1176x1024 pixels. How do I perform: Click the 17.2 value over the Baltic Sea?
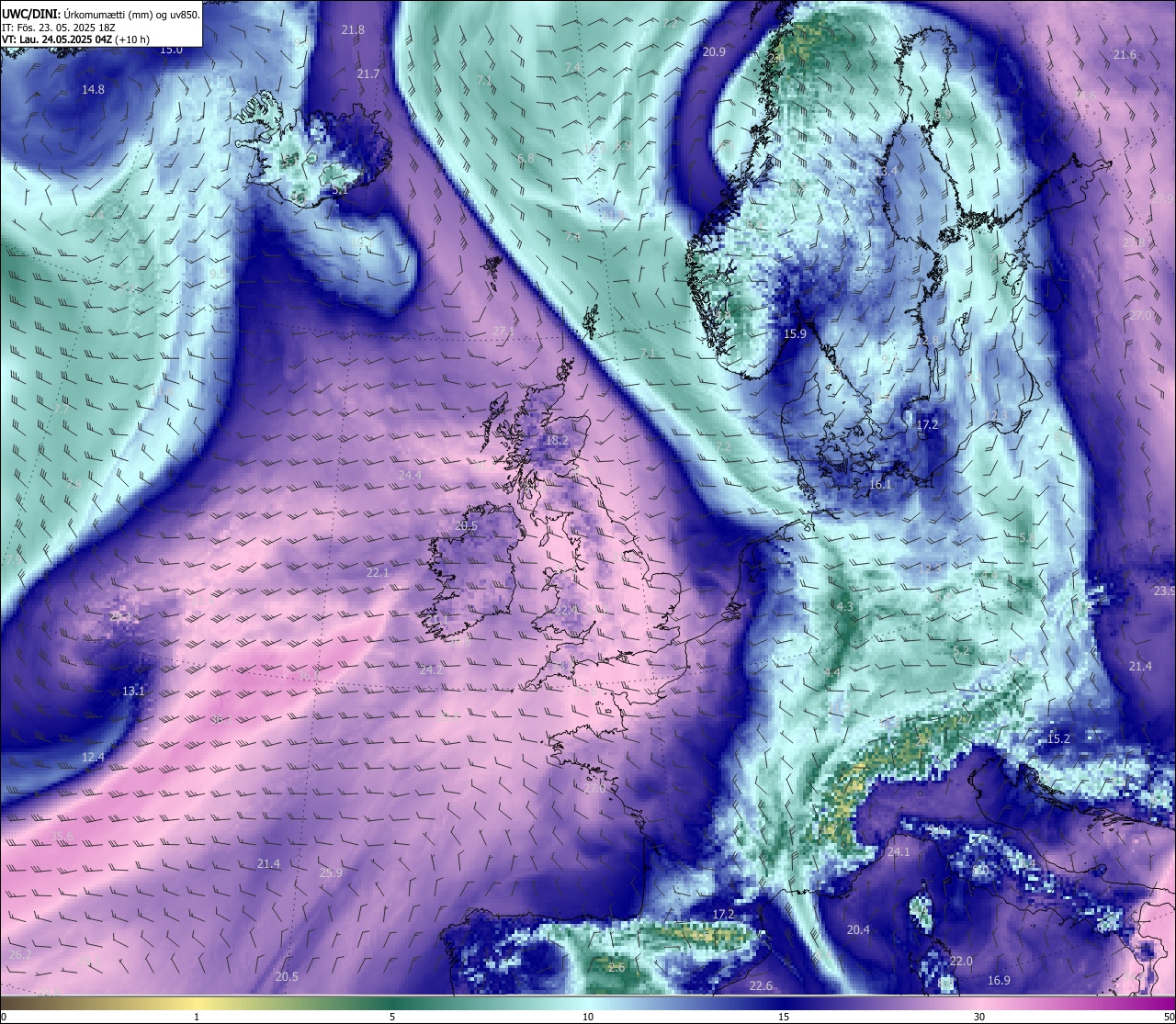pos(928,425)
